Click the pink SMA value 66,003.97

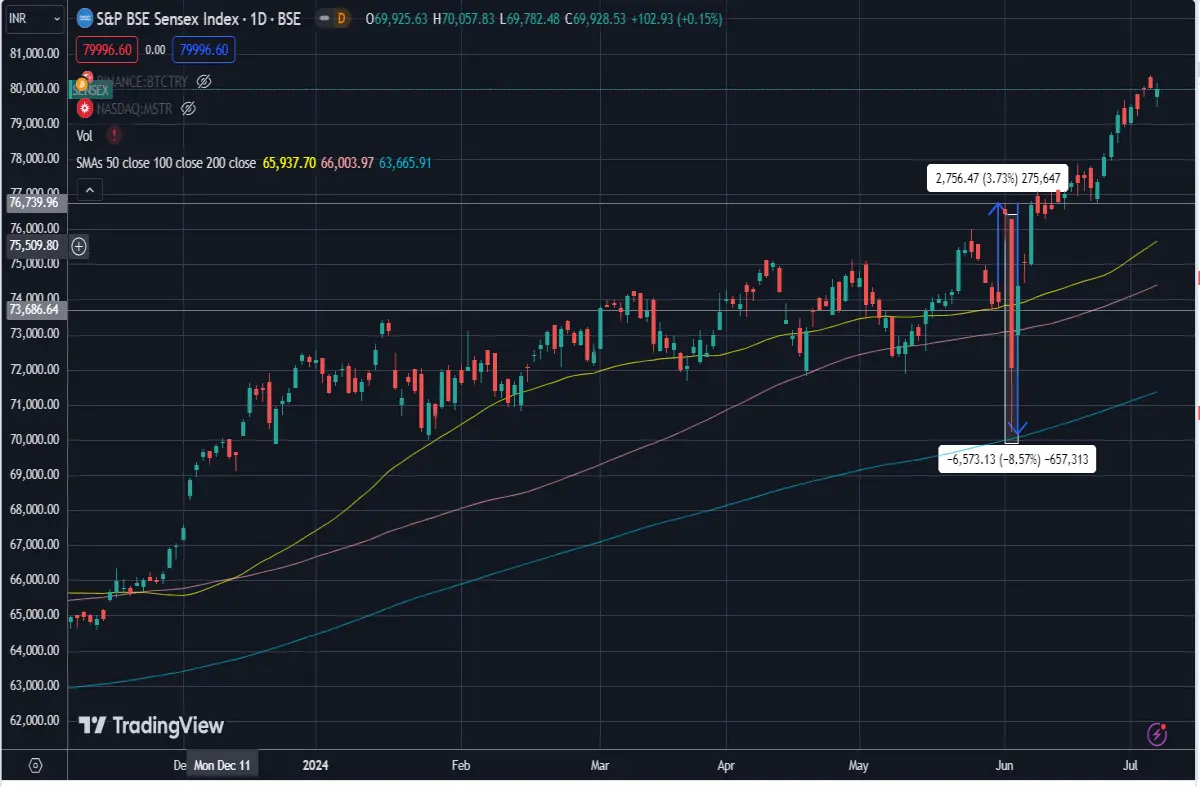tap(347, 162)
